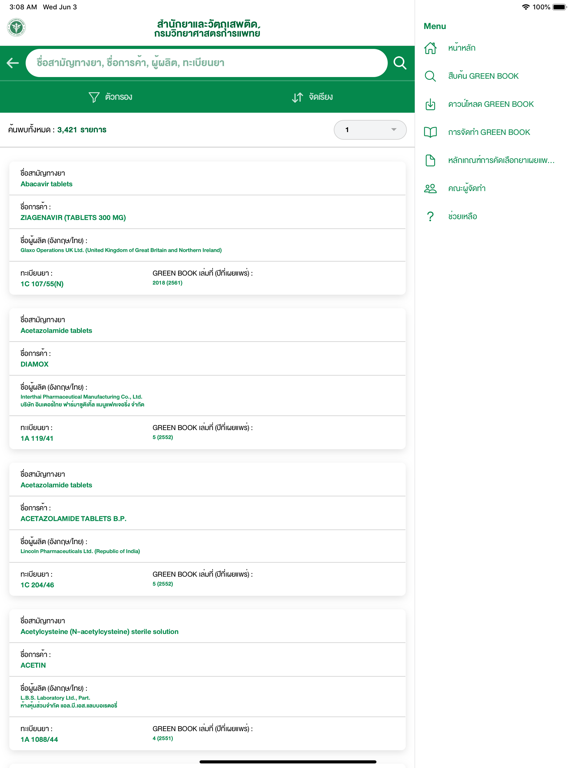This screenshot has width=576, height=768.
Task: Click the question mark help icon
Action: [430, 216]
